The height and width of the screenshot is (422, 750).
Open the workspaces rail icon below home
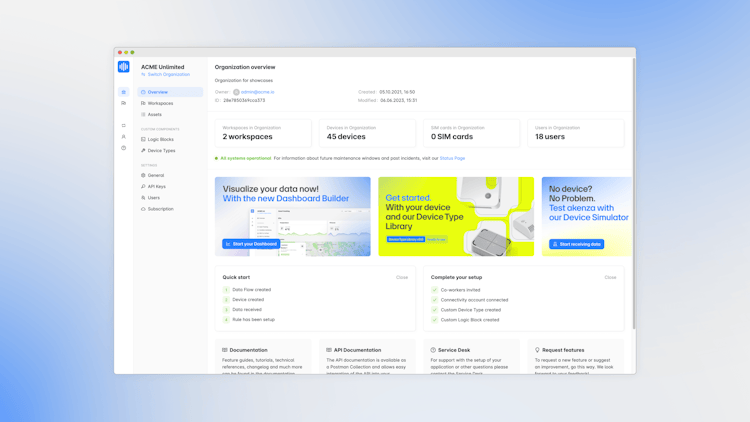(123, 103)
